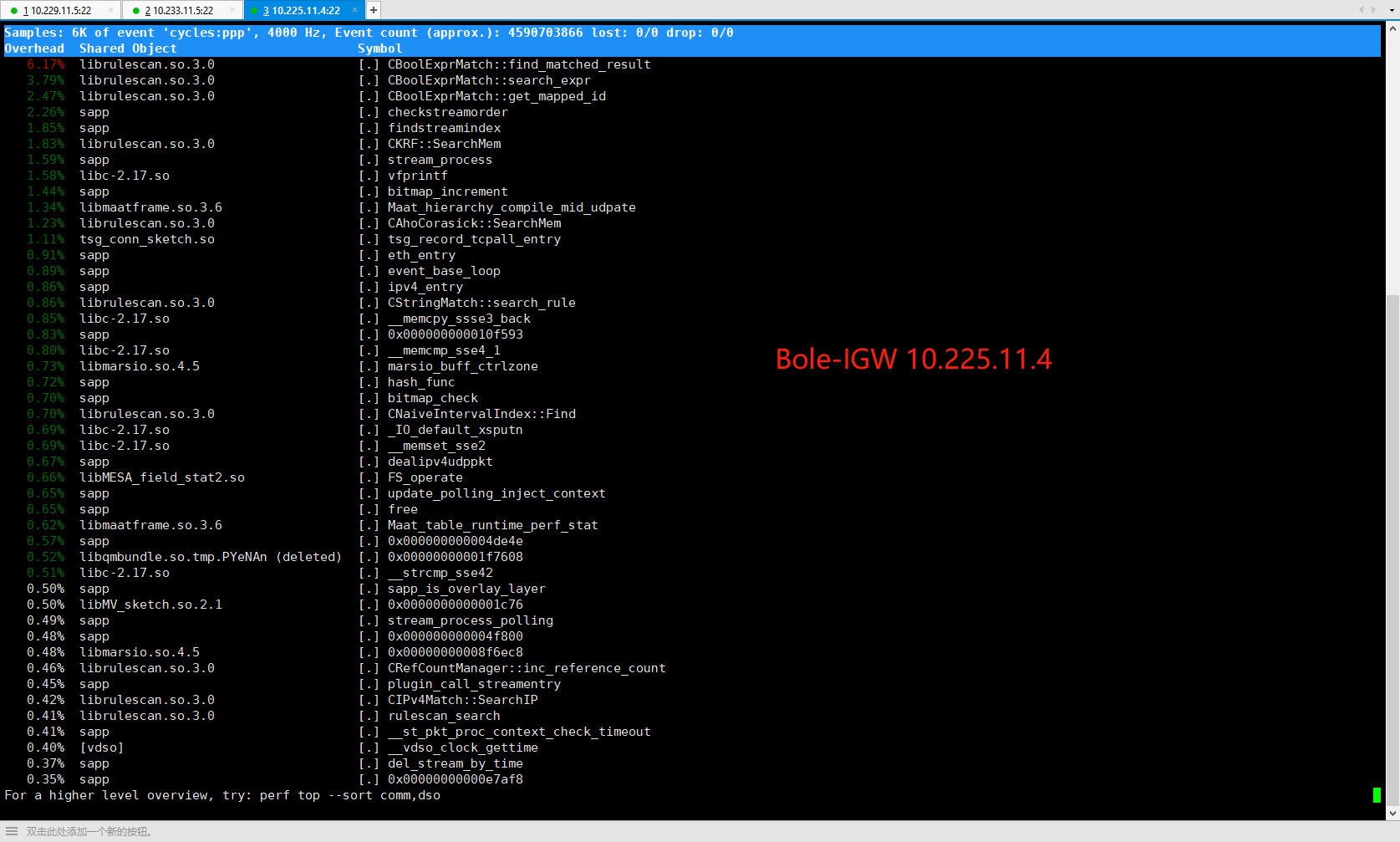The height and width of the screenshot is (842, 1400).
Task: Select the CBoolExprMatch::find_matched_result row
Action: [518, 64]
